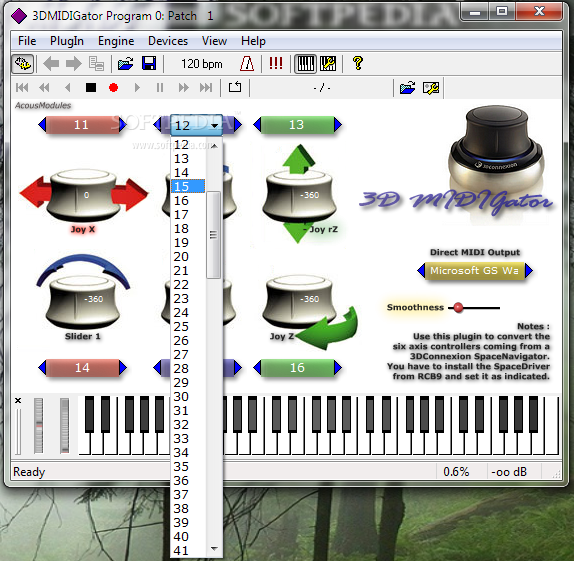This screenshot has height=561, width=574.
Task: Jump to beginning with skip-back transport button
Action: tap(22, 88)
